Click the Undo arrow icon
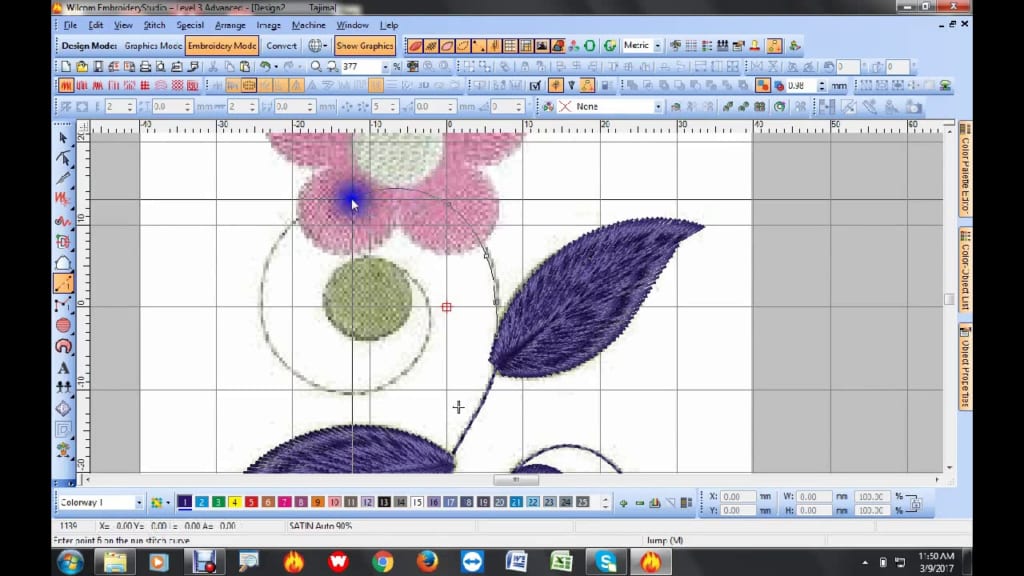Viewport: 1024px width, 576px height. coord(264,67)
